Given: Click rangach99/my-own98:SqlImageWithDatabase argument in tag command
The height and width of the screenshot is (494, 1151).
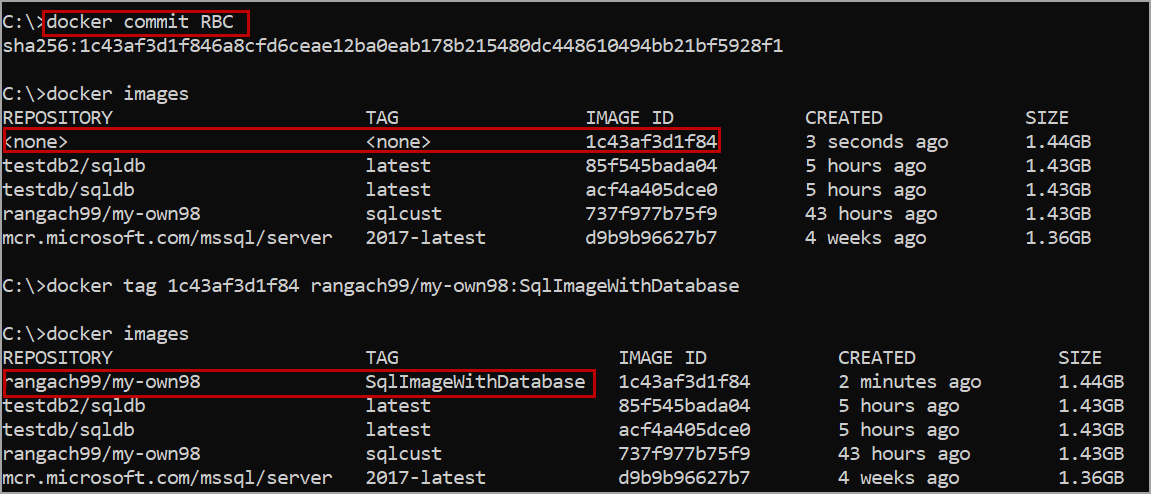Looking at the screenshot, I should (x=524, y=286).
